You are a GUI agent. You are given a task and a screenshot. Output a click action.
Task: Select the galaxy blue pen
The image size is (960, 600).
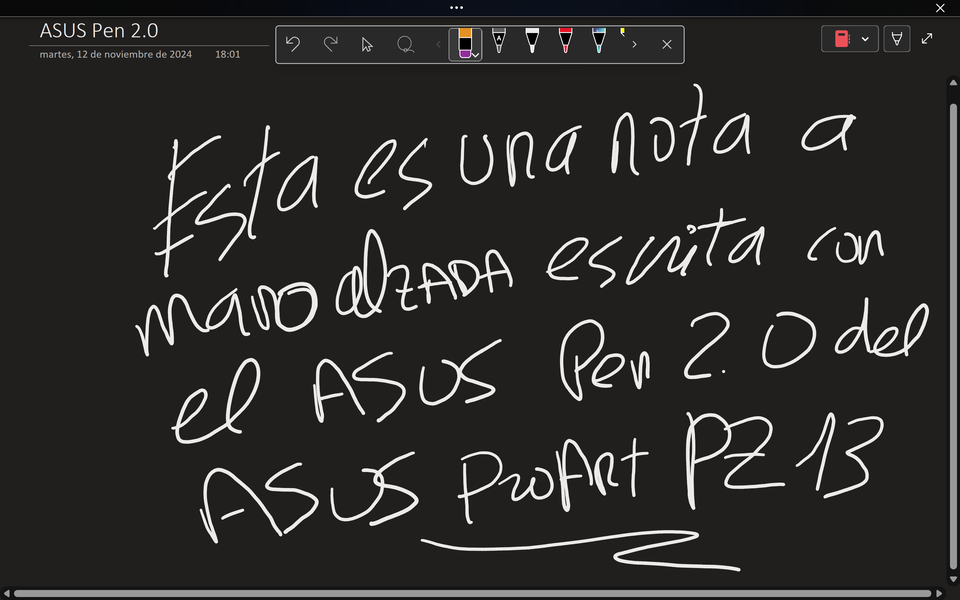[x=599, y=41]
